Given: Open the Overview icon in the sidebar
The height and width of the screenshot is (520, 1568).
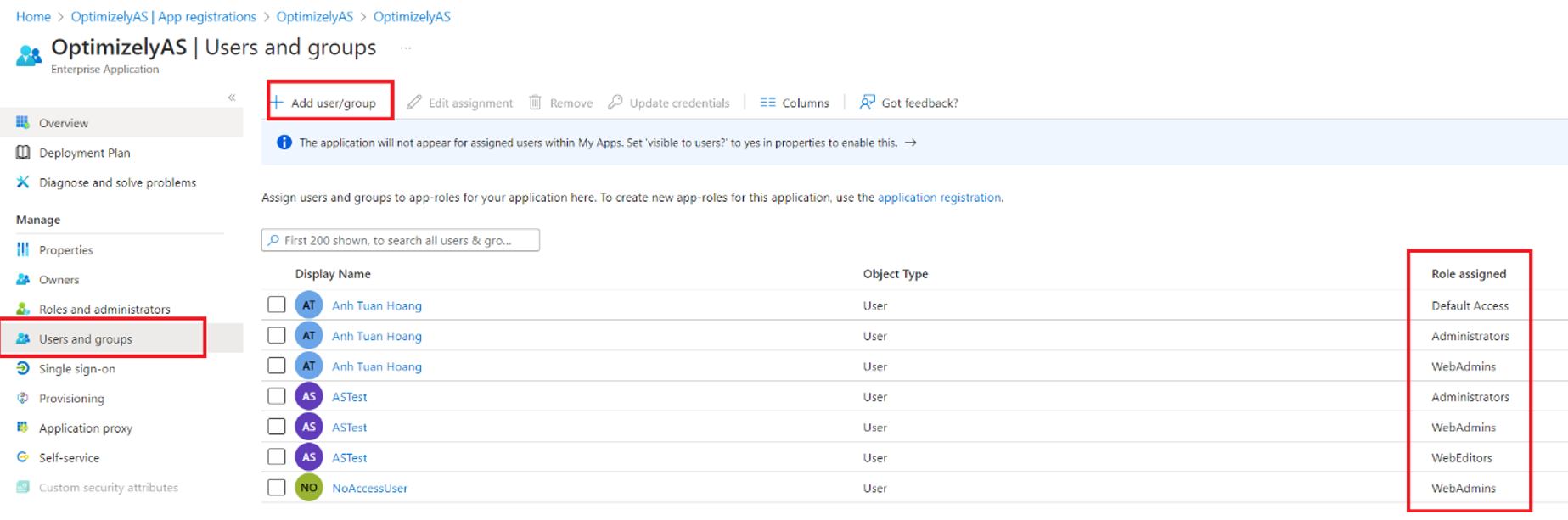Looking at the screenshot, I should pos(23,123).
